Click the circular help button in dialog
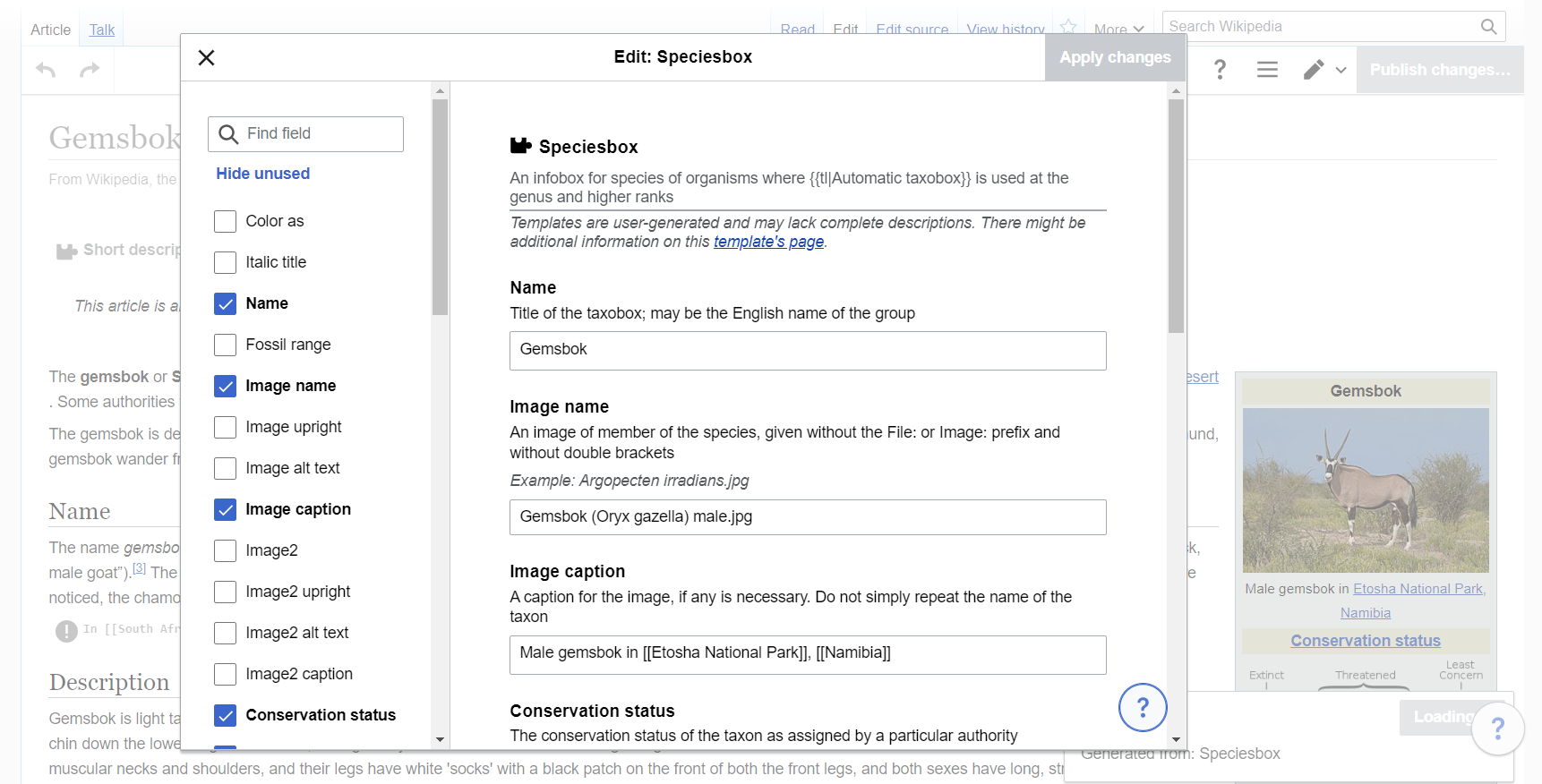 tap(1142, 707)
